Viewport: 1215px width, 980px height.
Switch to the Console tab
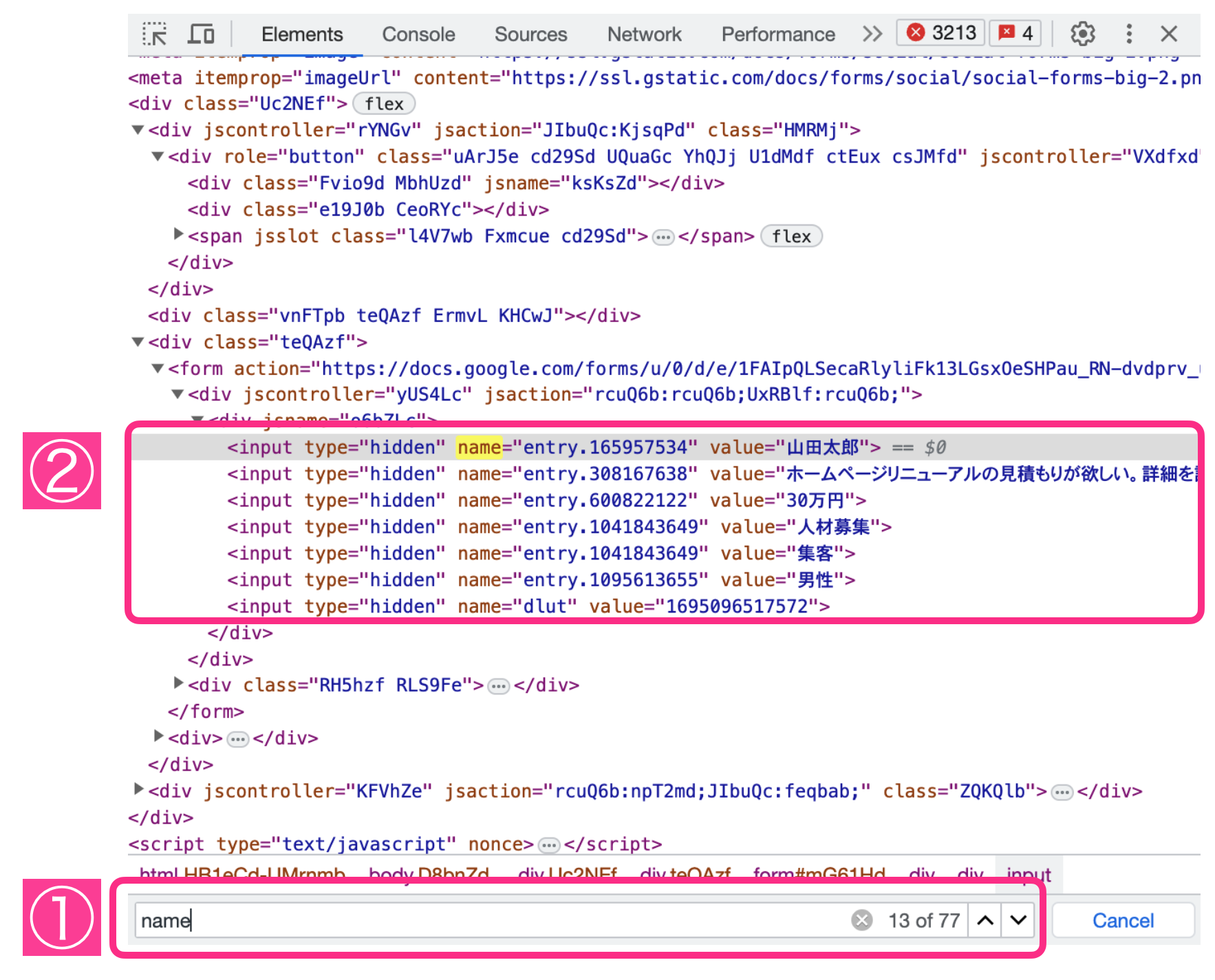418,34
